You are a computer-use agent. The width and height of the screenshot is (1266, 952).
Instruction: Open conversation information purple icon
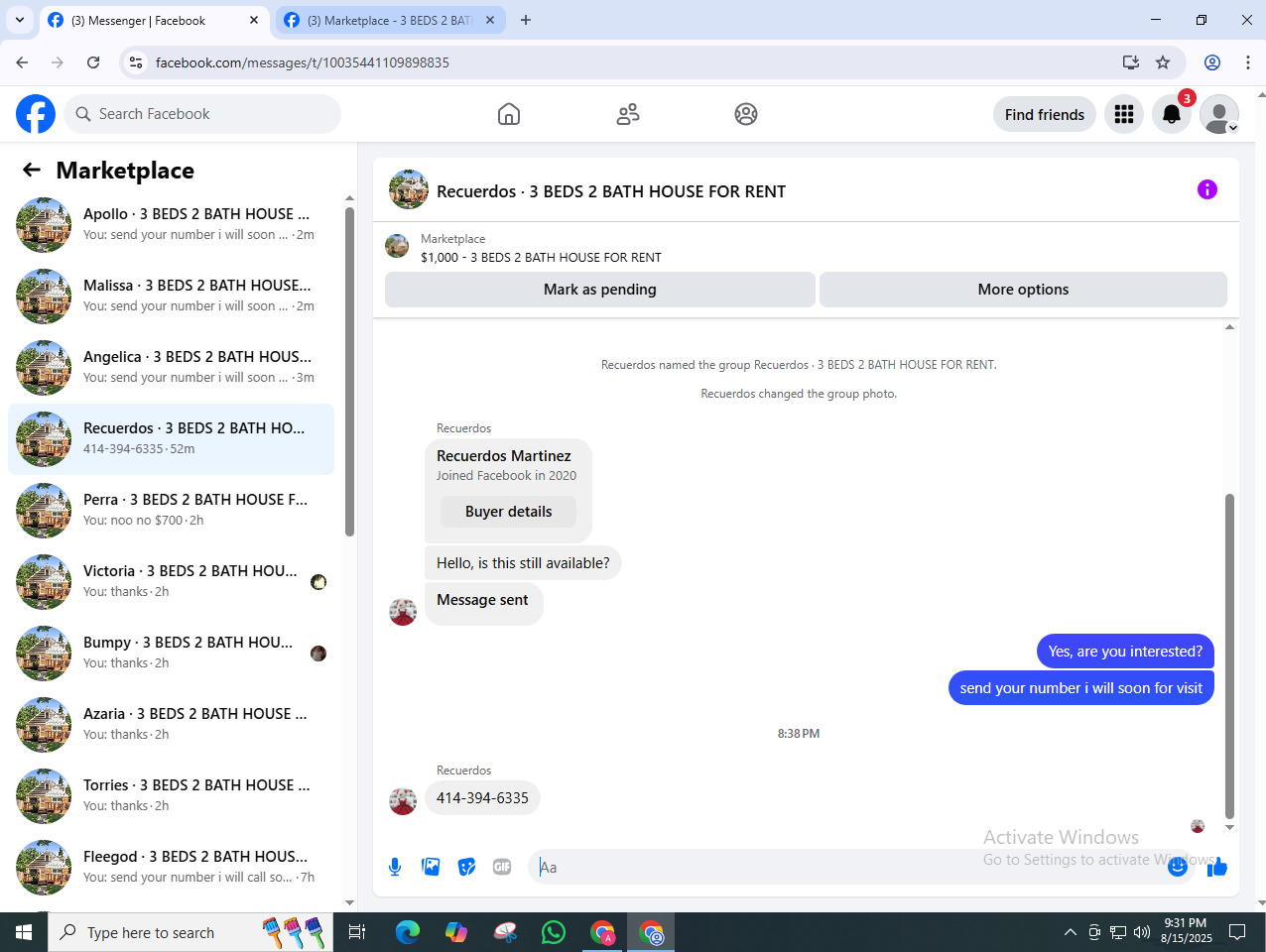click(x=1207, y=189)
